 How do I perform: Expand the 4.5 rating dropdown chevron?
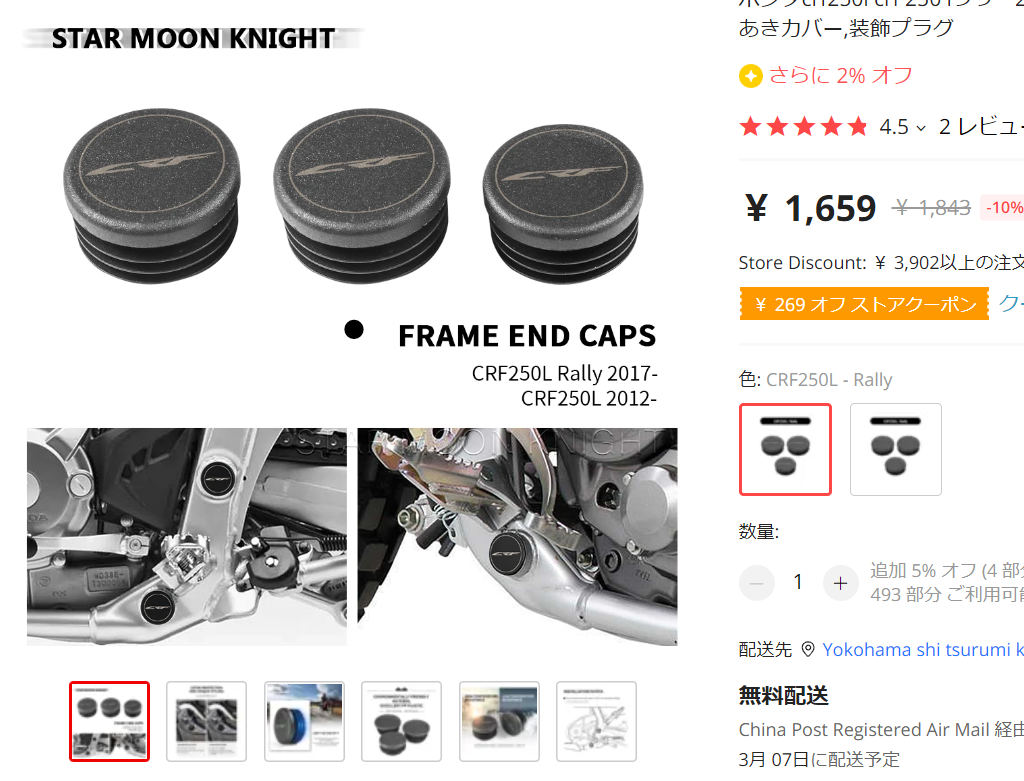click(x=921, y=128)
